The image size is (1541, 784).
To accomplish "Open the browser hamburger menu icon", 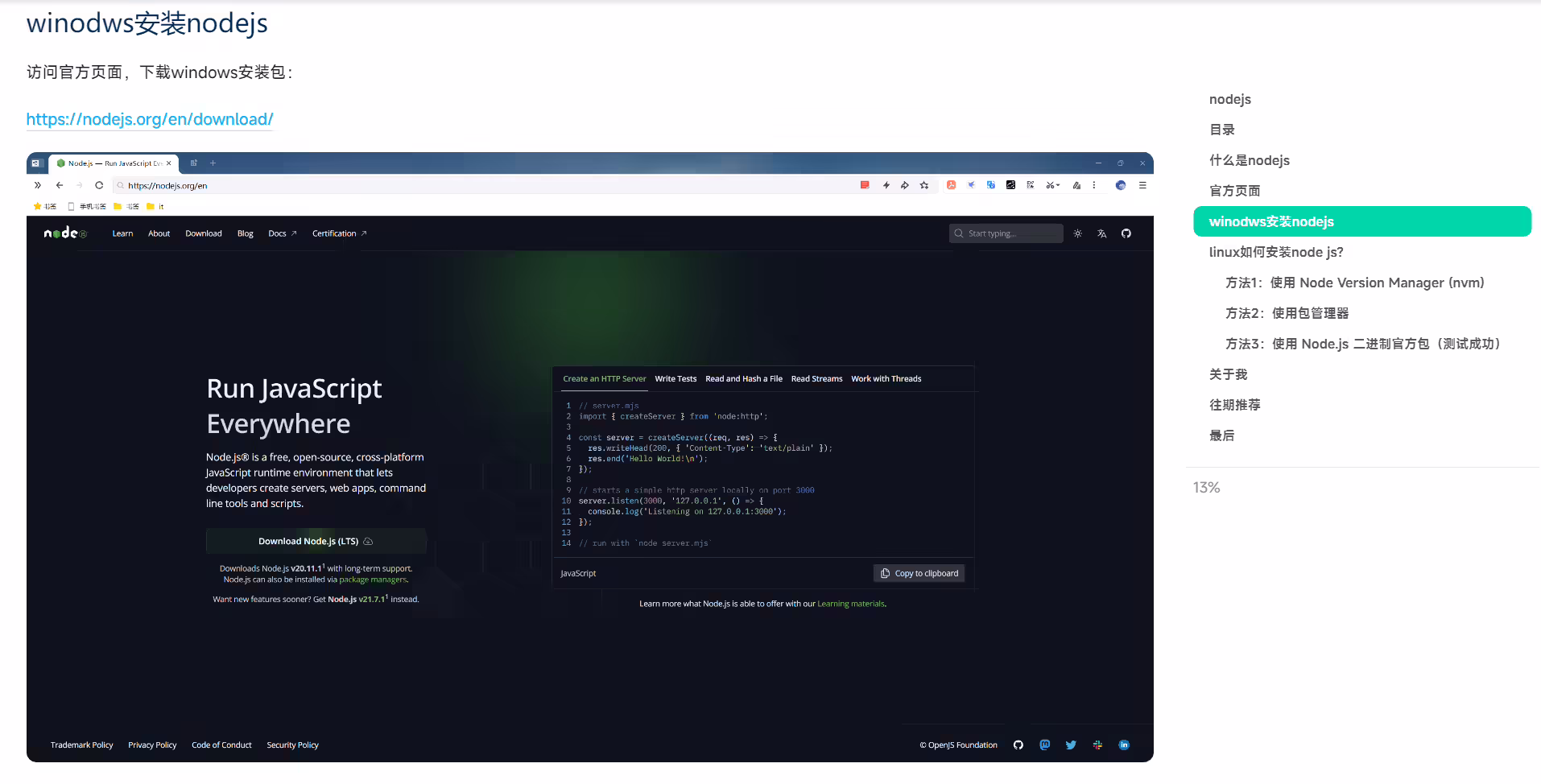I will coord(1142,185).
